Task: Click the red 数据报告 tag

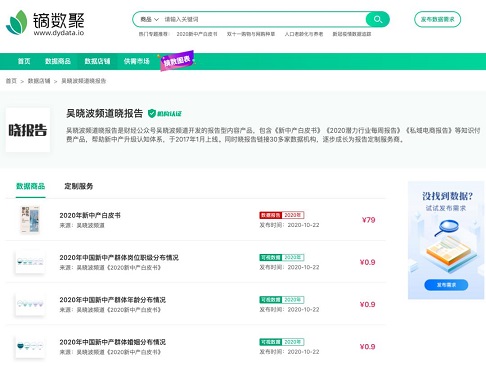Action: pos(270,215)
